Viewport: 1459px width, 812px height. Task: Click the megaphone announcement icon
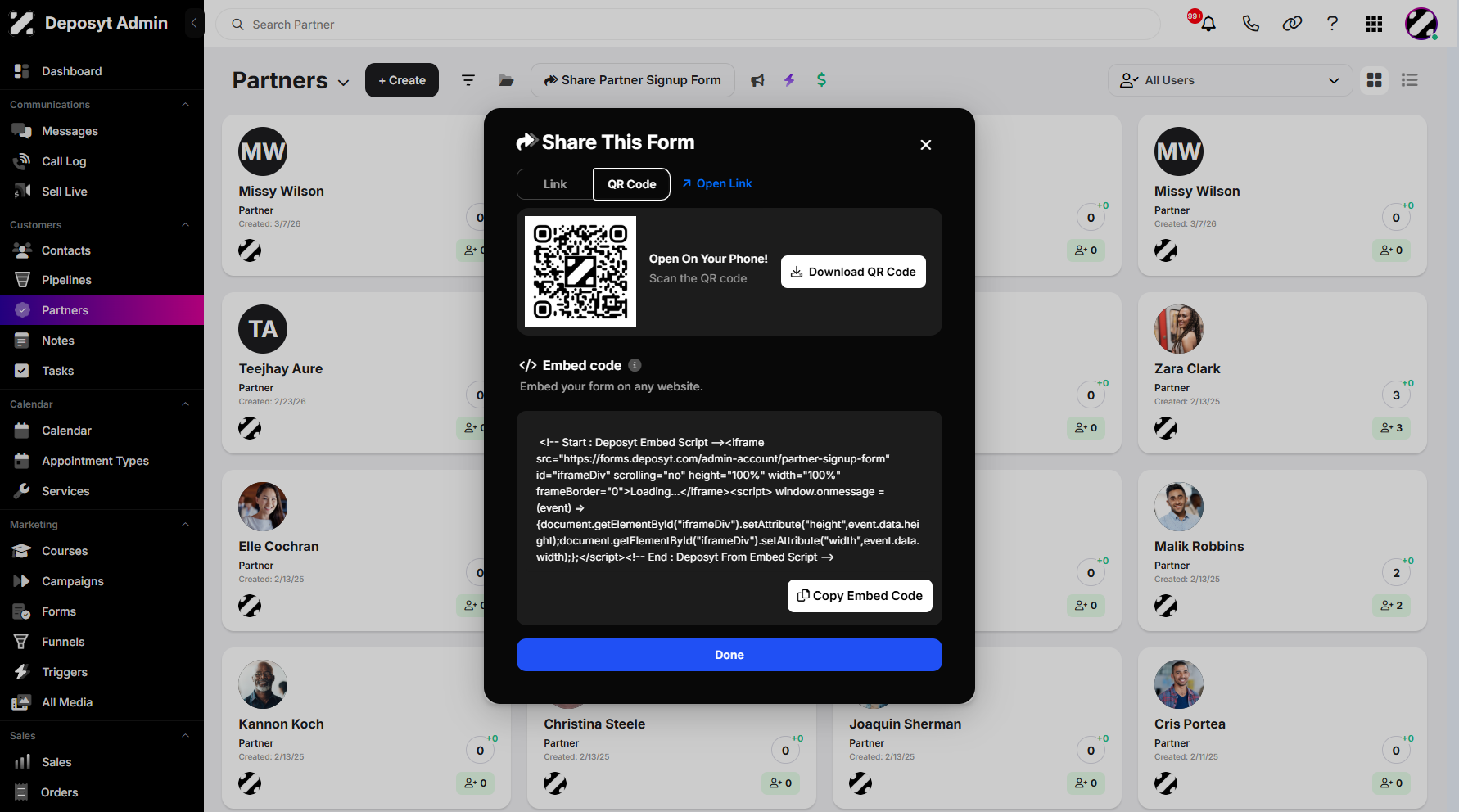[x=758, y=80]
